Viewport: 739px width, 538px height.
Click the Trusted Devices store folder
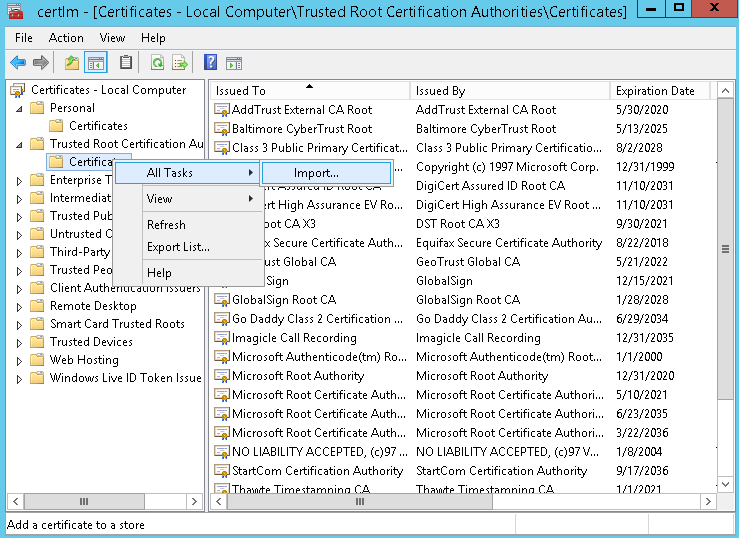click(x=91, y=342)
